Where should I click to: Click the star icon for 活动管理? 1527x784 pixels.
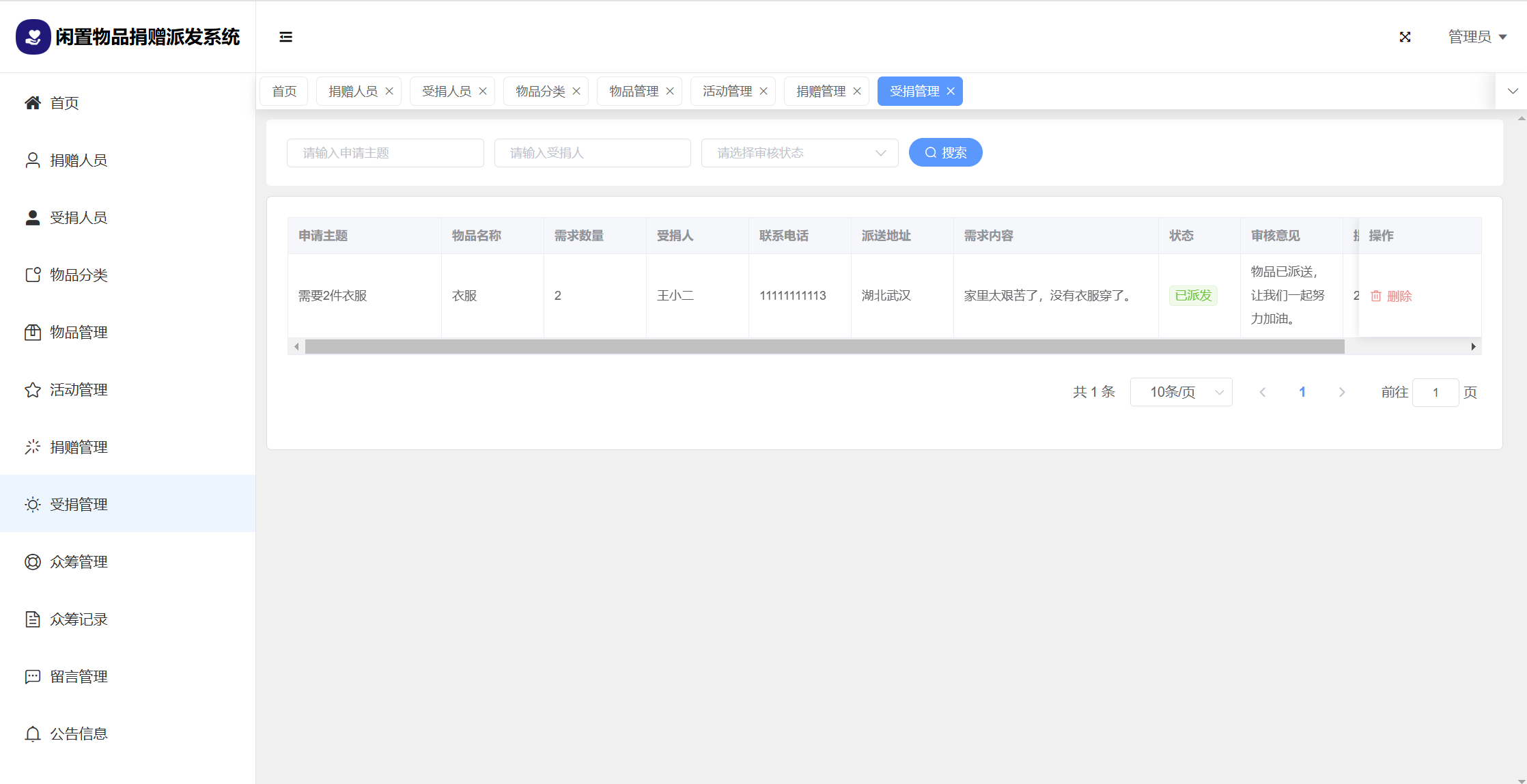coord(33,390)
